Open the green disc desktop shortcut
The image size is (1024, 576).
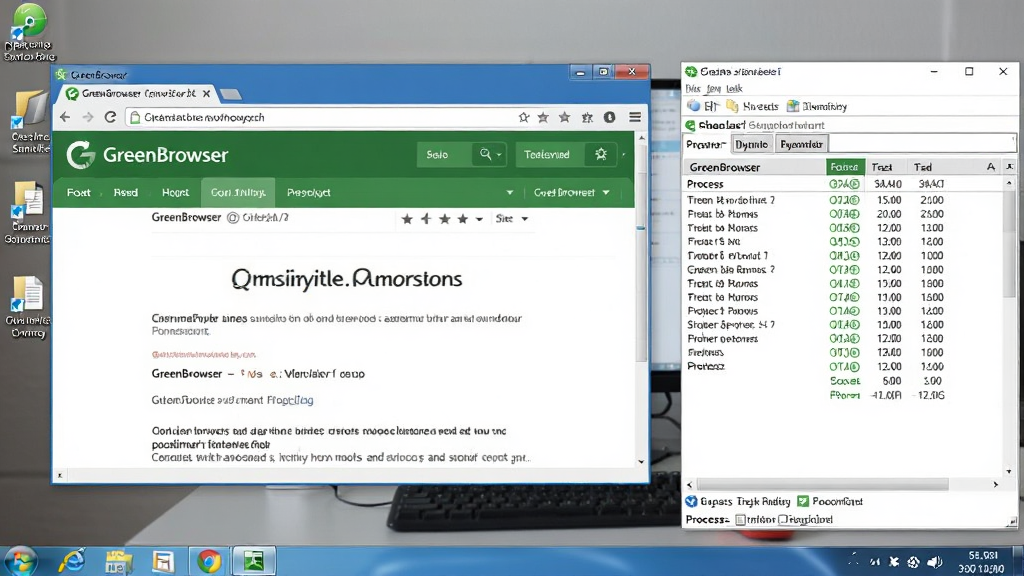click(29, 32)
